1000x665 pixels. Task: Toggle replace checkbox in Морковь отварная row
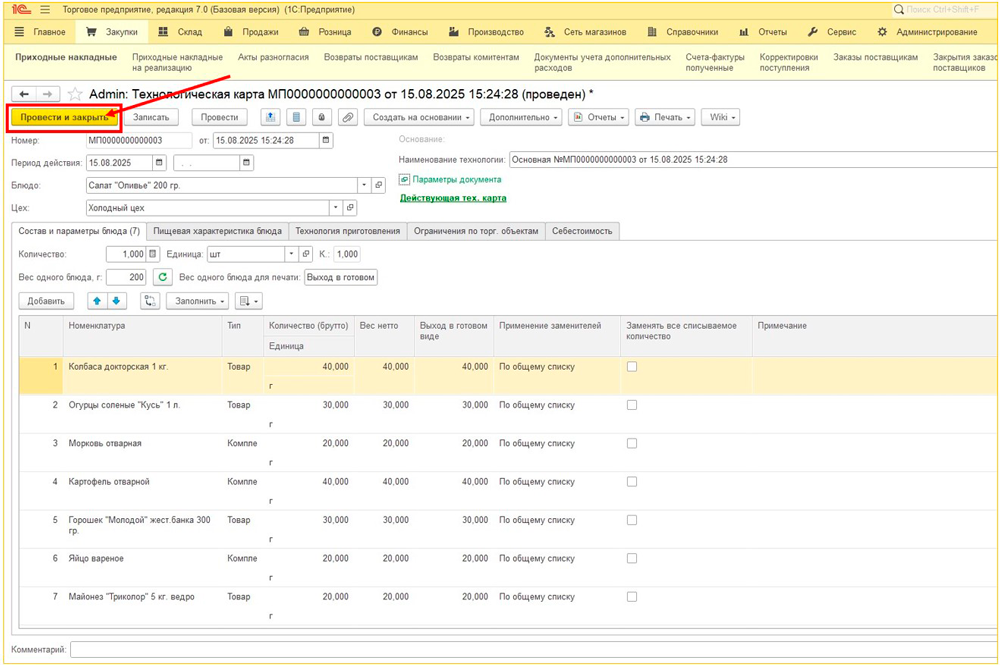(631, 443)
